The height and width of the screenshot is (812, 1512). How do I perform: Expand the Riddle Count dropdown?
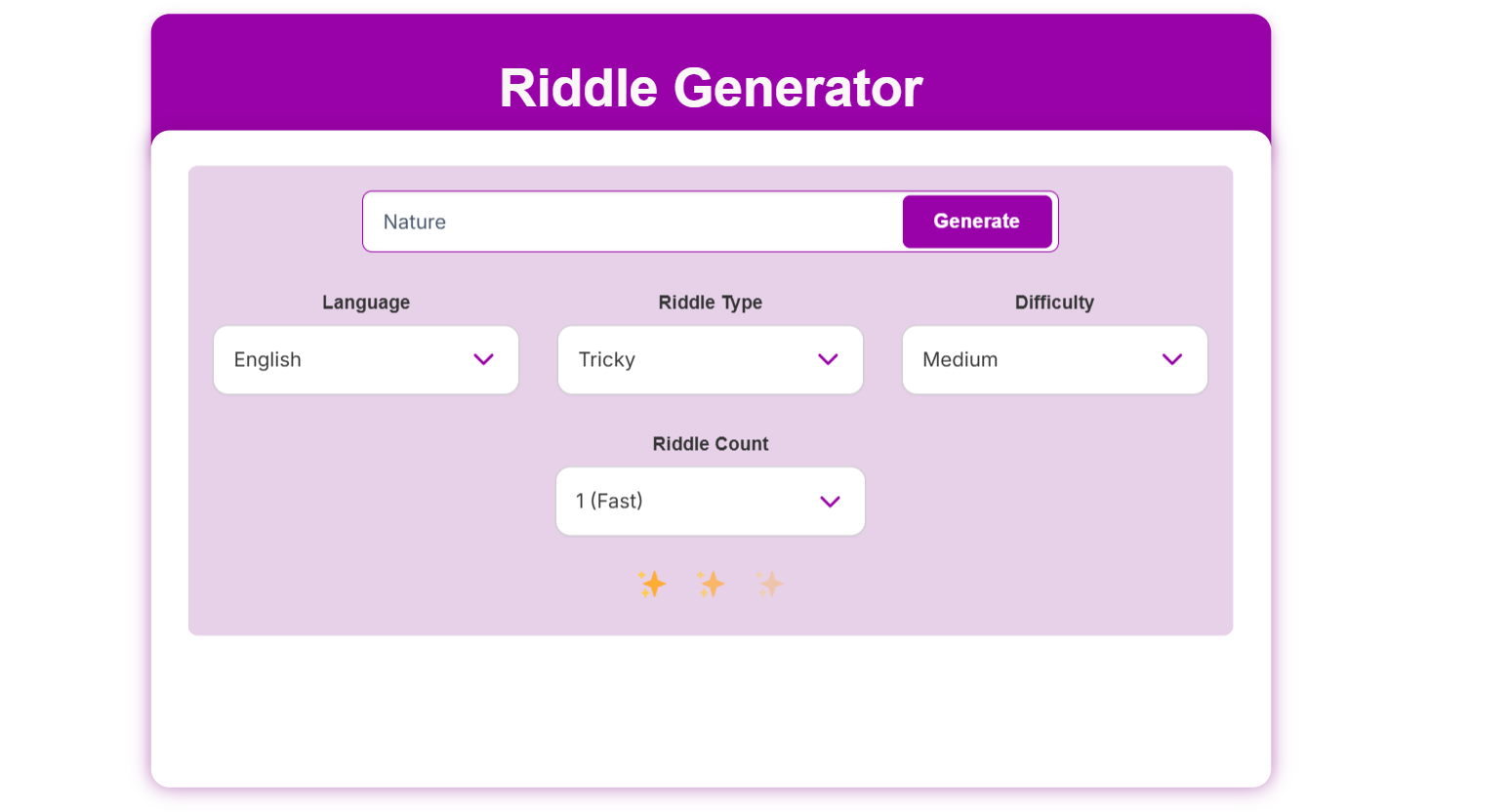pos(710,501)
